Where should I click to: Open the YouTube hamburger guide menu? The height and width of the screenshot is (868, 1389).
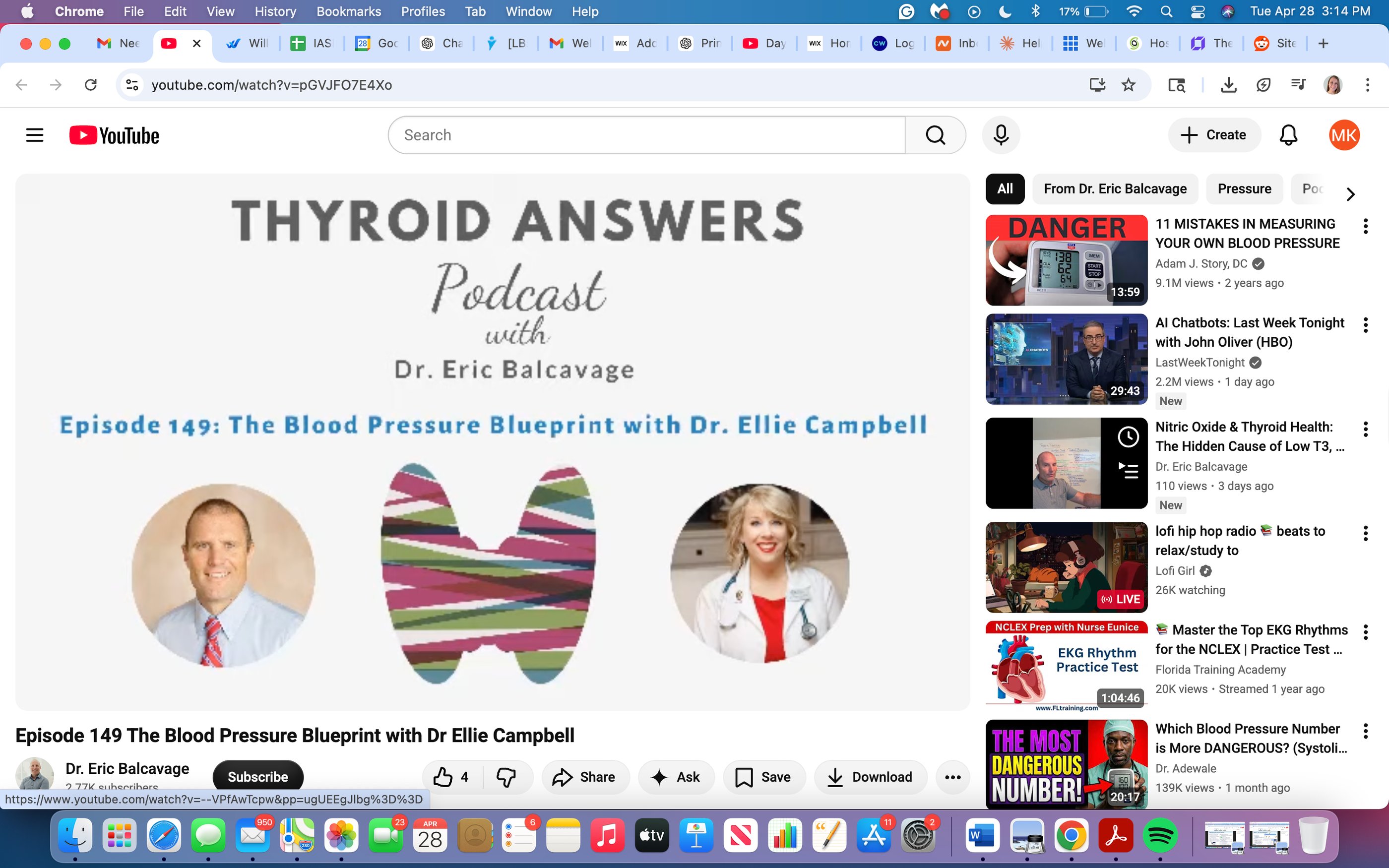34,135
